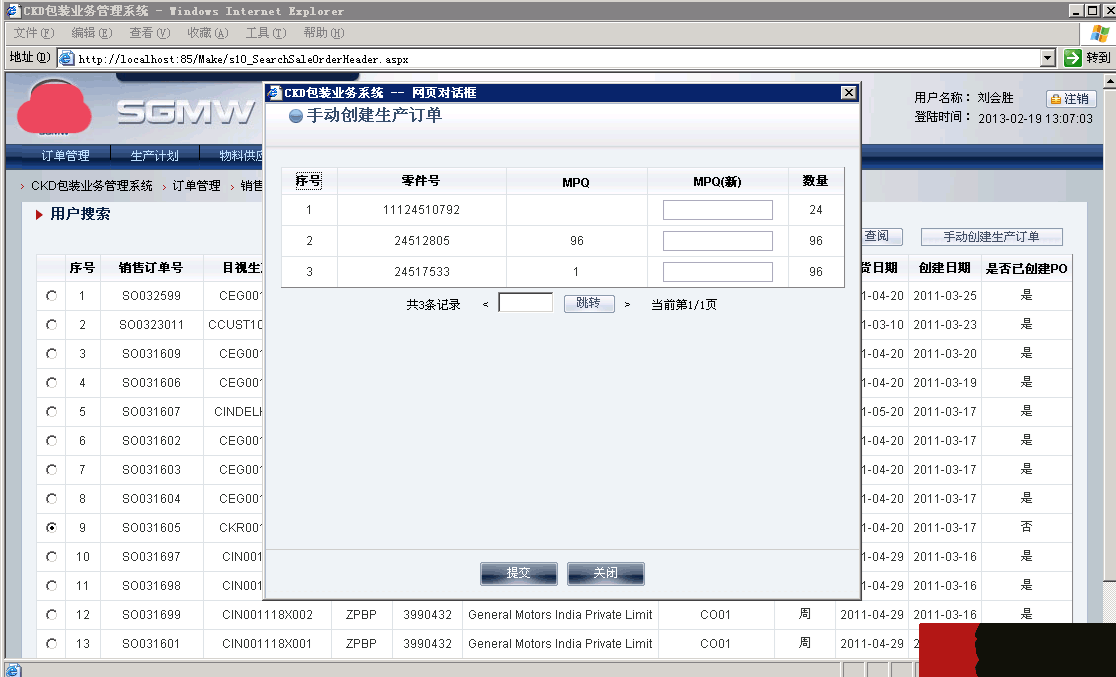Screen dimensions: 1116x677
Task: Click order number SO031698 cell
Action: pos(151,585)
